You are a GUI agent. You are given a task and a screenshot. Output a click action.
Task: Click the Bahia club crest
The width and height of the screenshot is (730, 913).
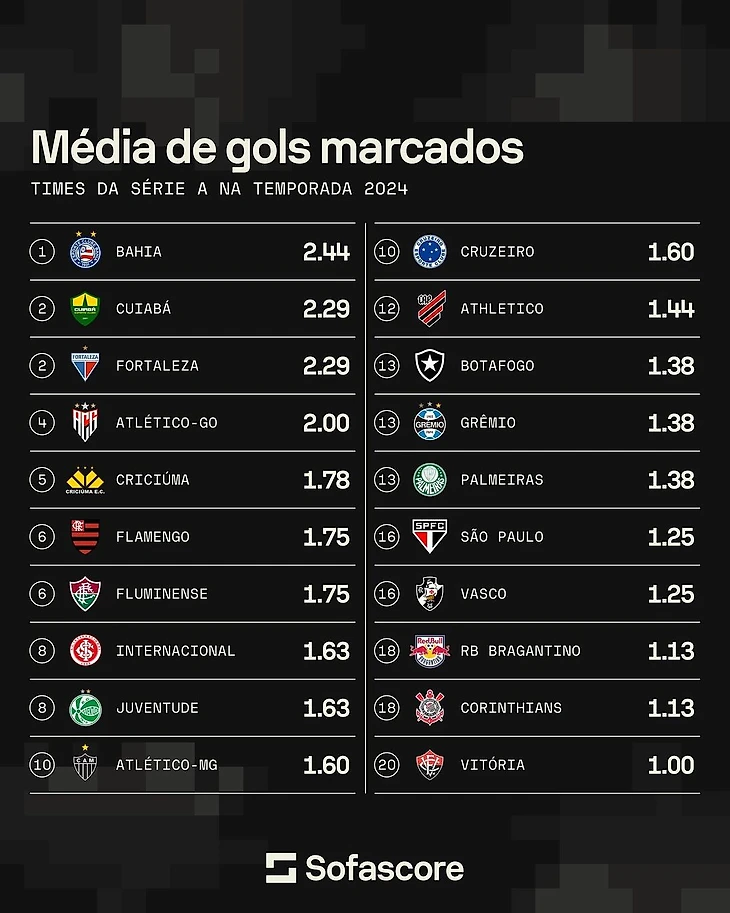click(85, 251)
